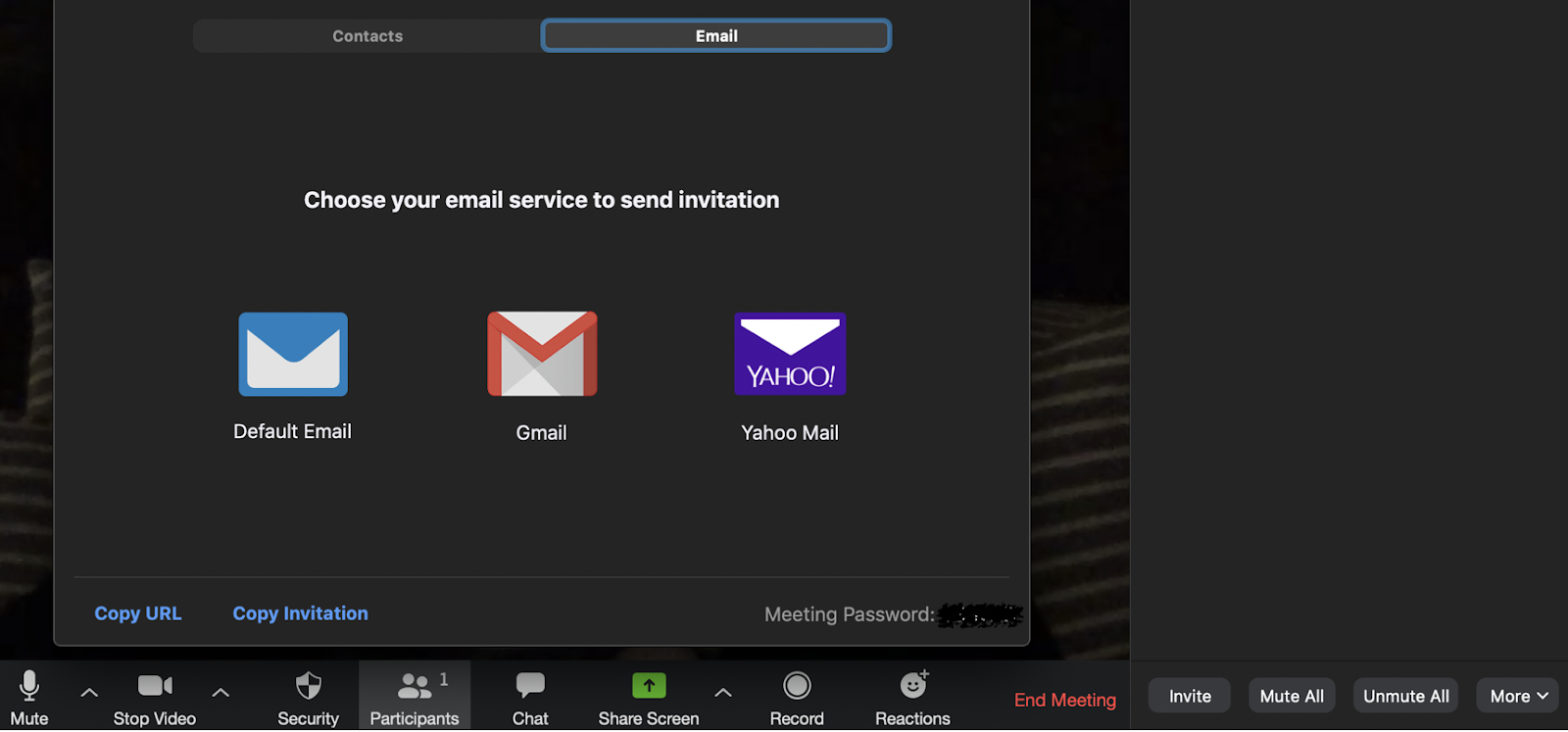Open the Chat panel
Viewport: 1568px width, 732px height.
pyautogui.click(x=530, y=697)
